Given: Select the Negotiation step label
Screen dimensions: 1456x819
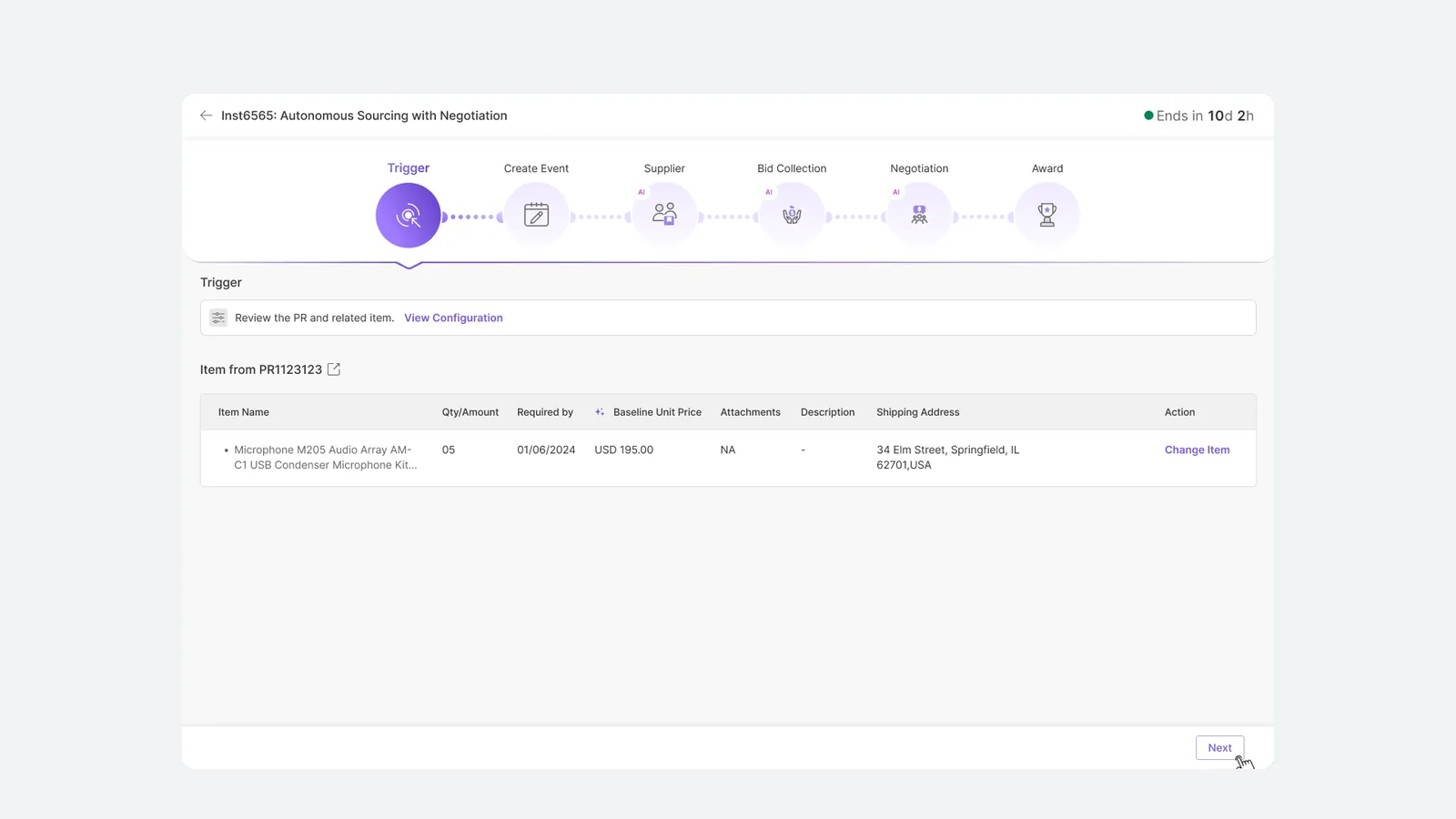Looking at the screenshot, I should coord(919,168).
